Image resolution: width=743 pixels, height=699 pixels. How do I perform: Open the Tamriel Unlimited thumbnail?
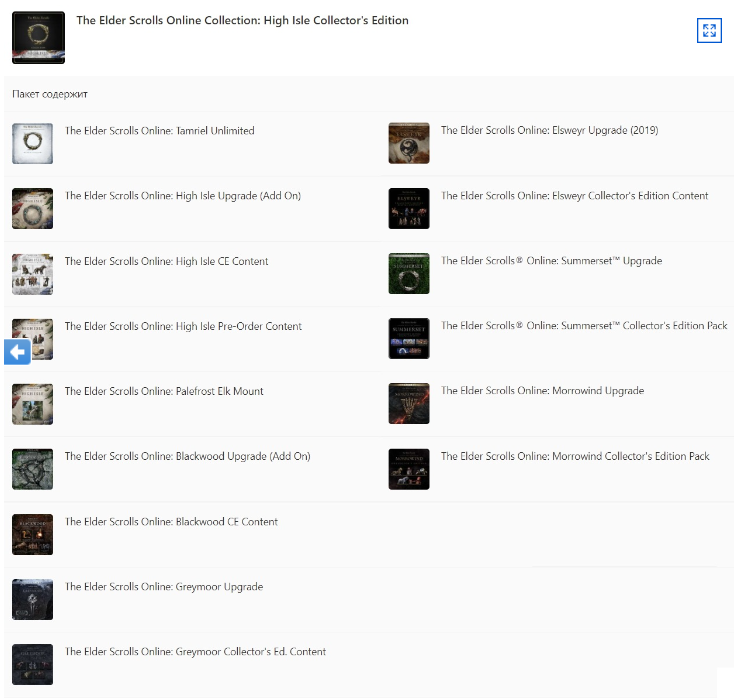(x=32, y=144)
